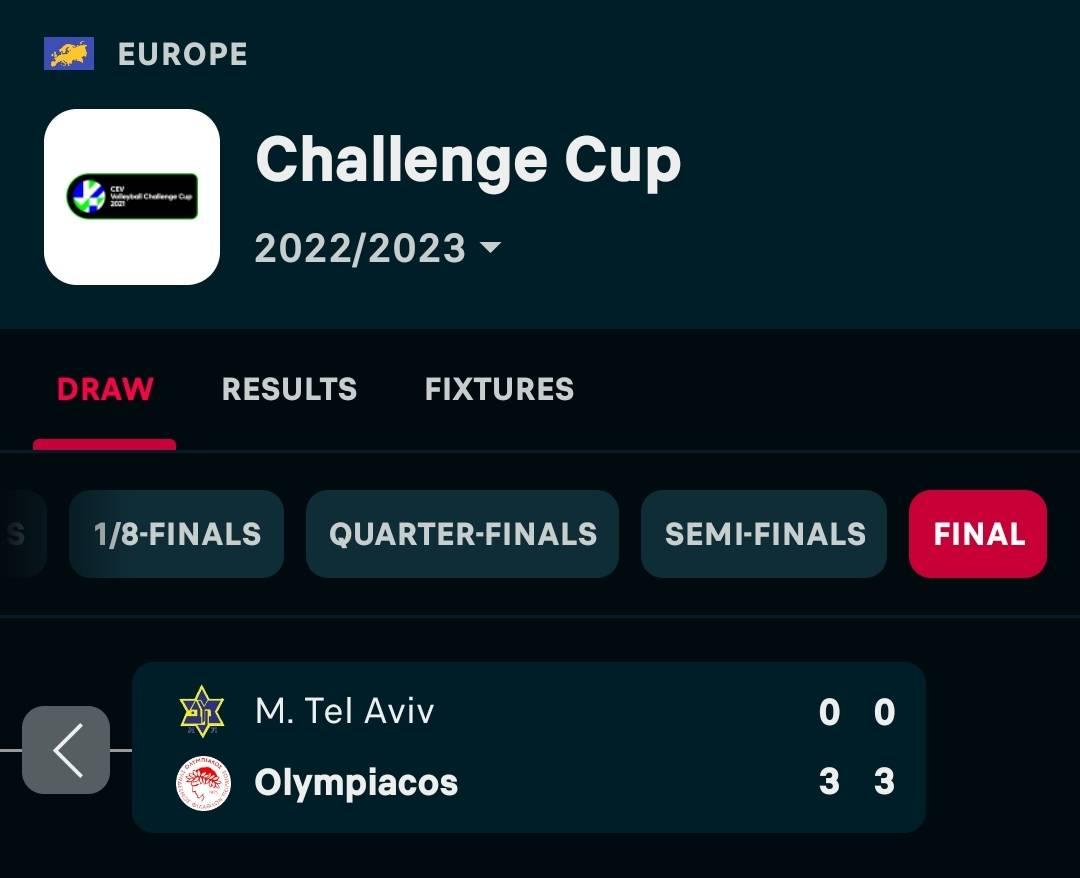
Task: Select the partially hidden round chip at left
Action: [x=20, y=534]
